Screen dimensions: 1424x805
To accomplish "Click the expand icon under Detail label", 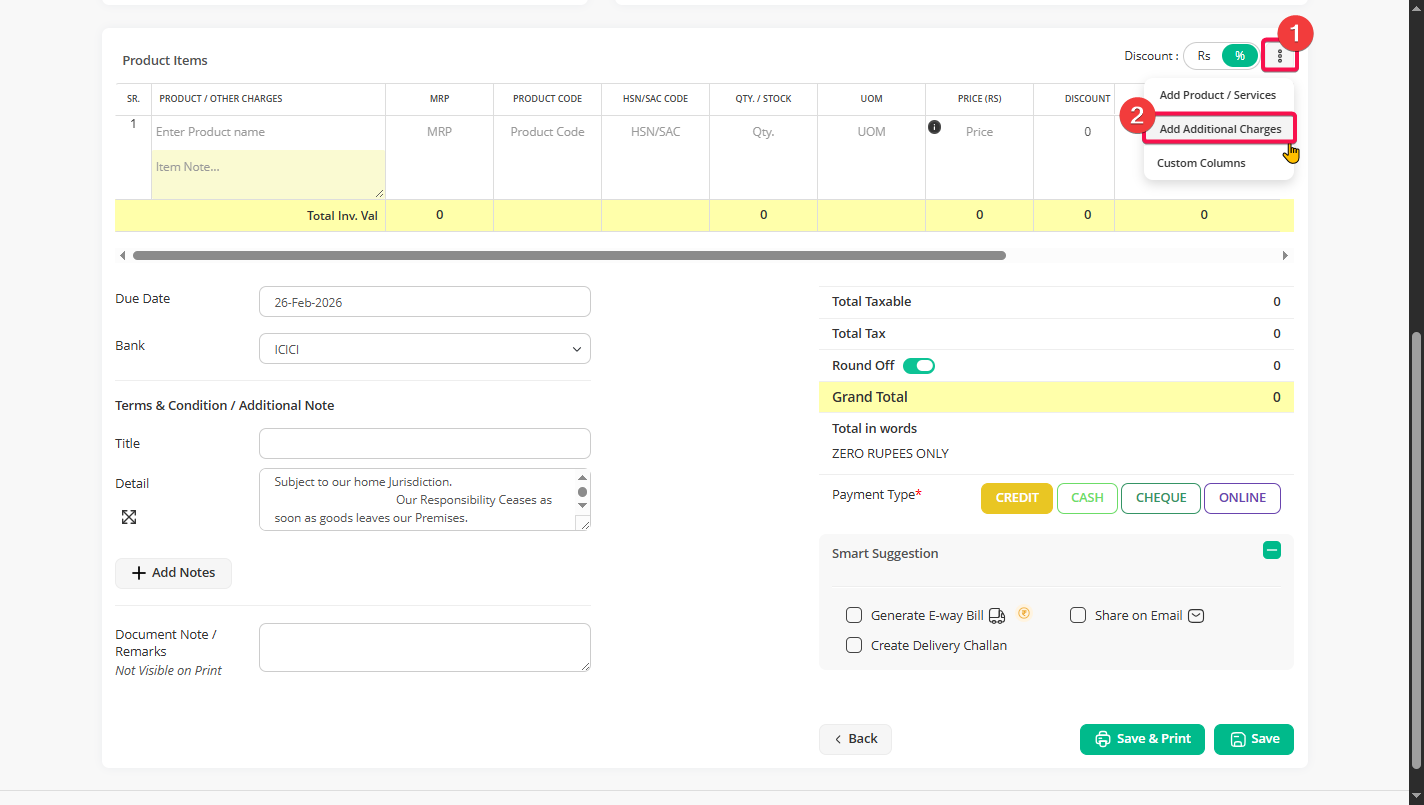I will tap(129, 517).
